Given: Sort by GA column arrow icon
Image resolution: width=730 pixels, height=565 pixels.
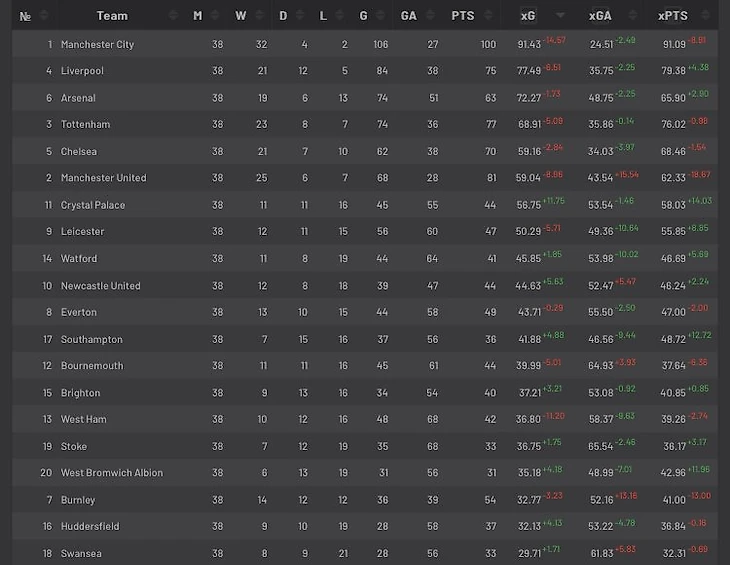Looking at the screenshot, I should (430, 15).
